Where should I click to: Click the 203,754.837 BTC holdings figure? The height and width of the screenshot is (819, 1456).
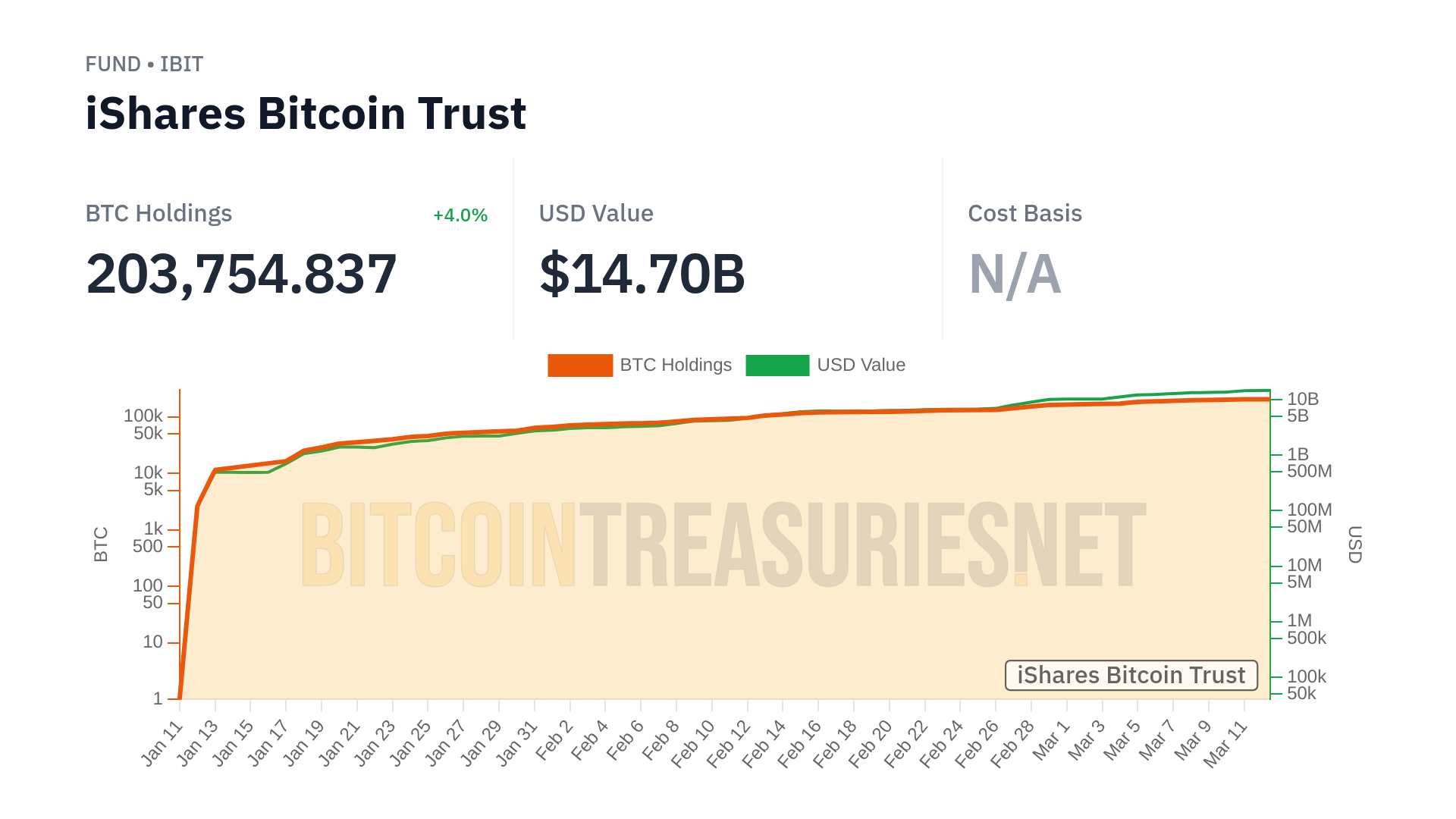[x=241, y=274]
